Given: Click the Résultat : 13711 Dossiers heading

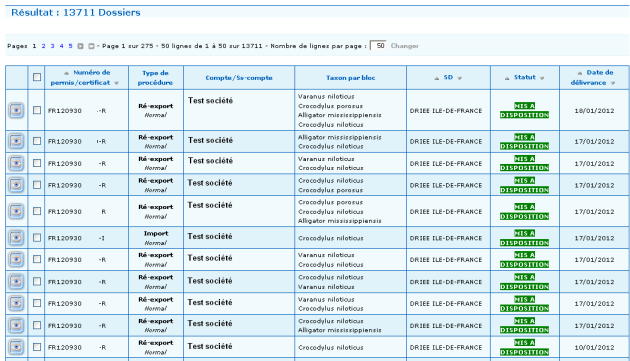Looking at the screenshot, I should click(x=76, y=12).
